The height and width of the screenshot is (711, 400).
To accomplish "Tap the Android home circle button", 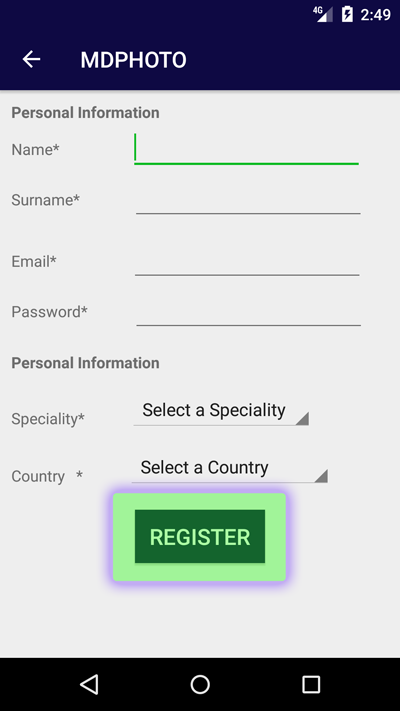I will point(200,684).
